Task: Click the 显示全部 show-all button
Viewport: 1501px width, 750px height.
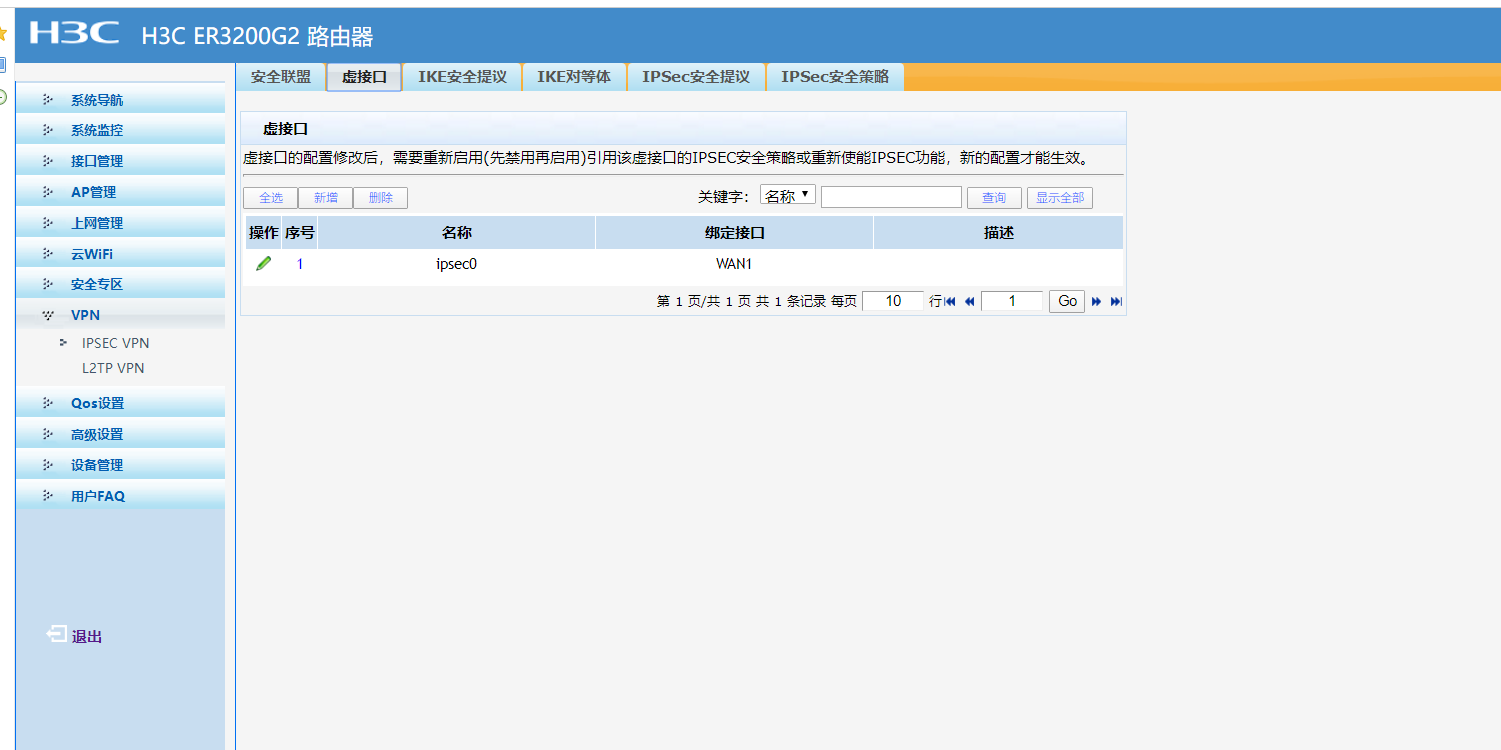Action: [x=1060, y=198]
